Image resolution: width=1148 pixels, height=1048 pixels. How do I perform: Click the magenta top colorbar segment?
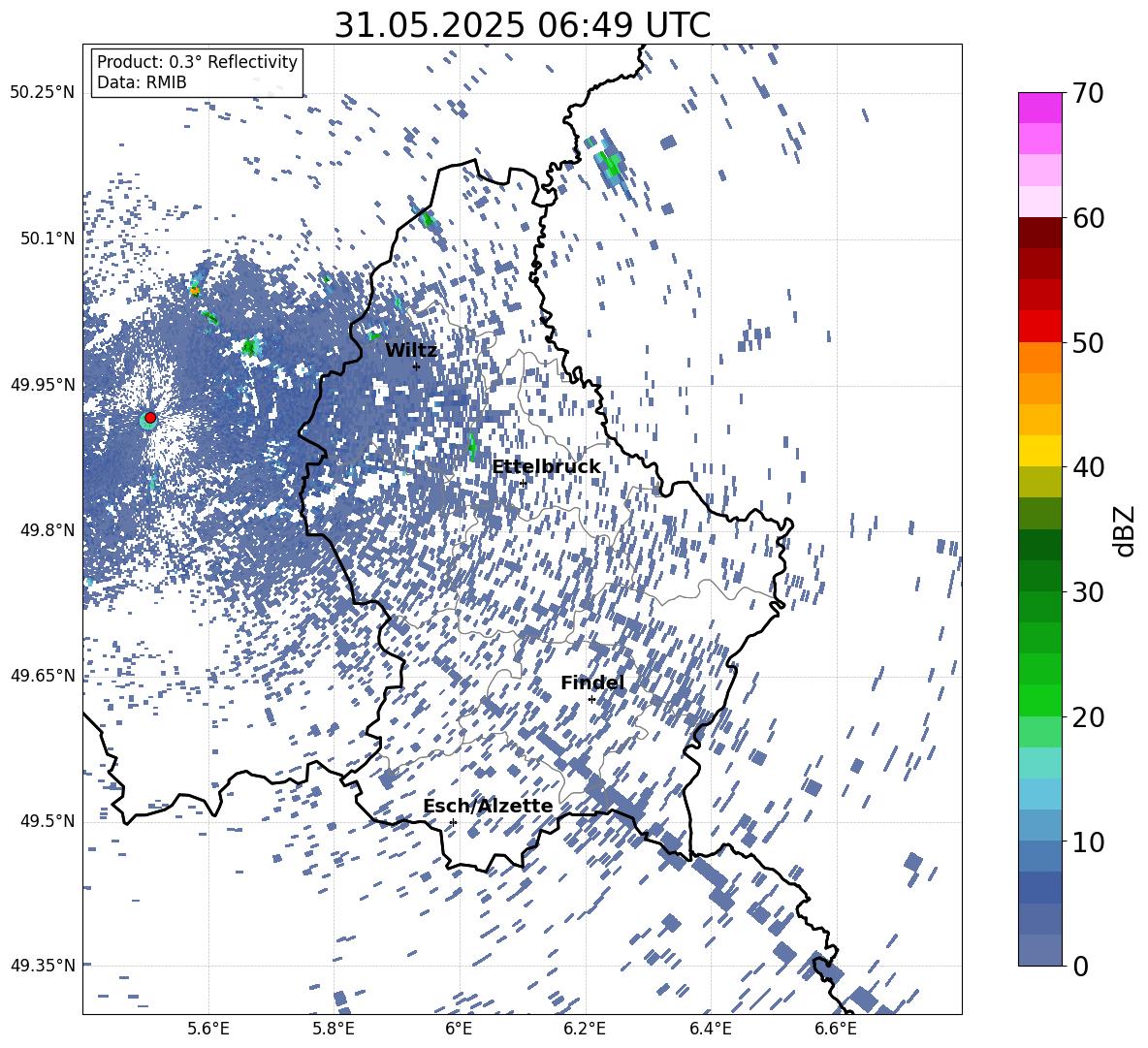tap(1039, 108)
